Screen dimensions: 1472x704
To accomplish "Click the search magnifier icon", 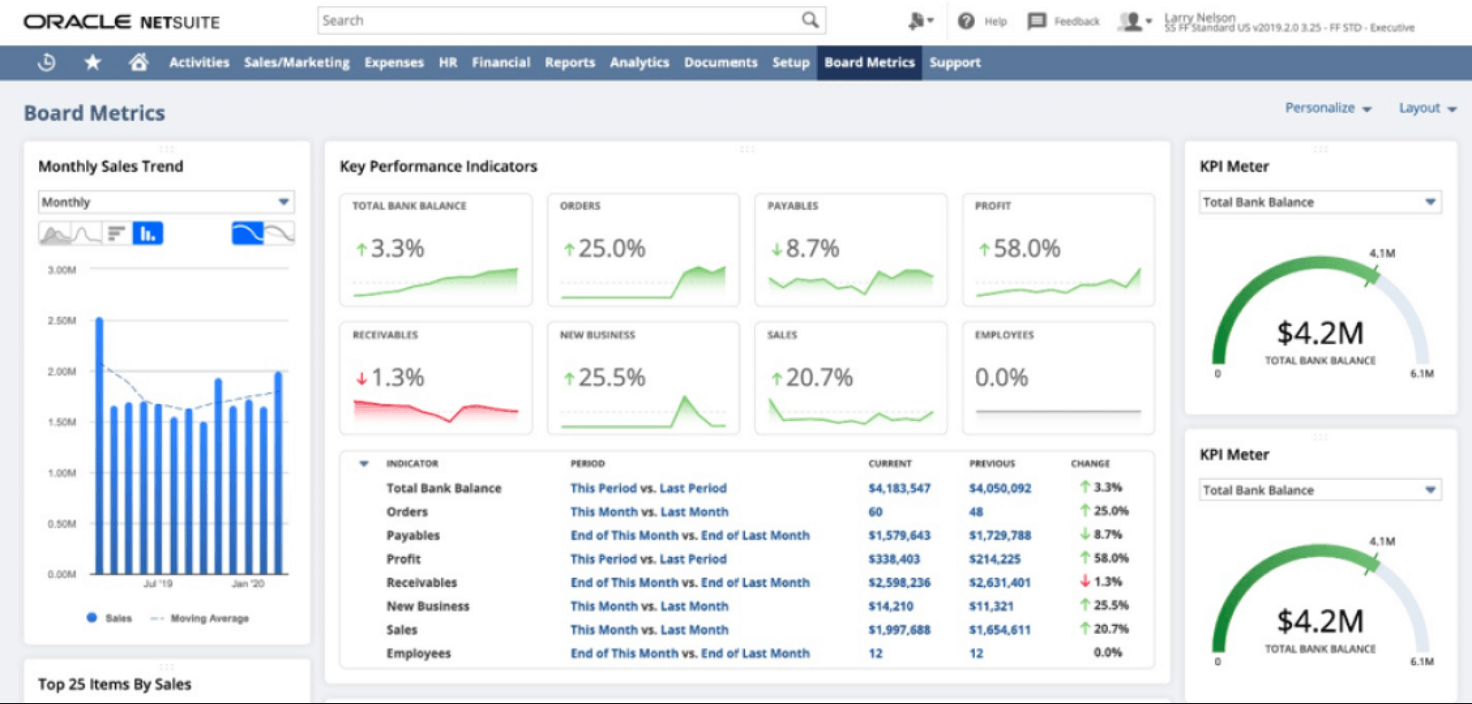I will pyautogui.click(x=810, y=20).
